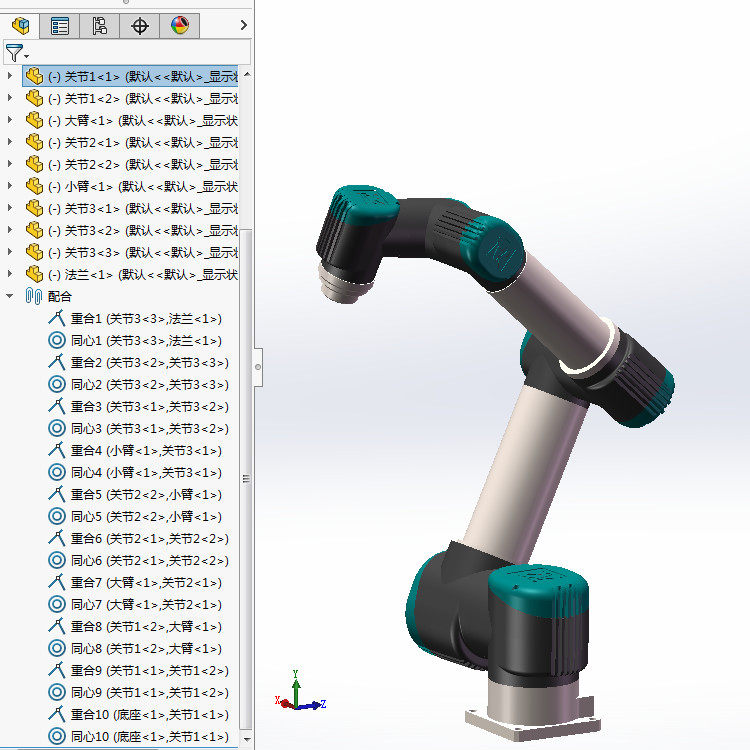Open the tree filter funnel dropdown
The image size is (750, 750).
(16, 53)
